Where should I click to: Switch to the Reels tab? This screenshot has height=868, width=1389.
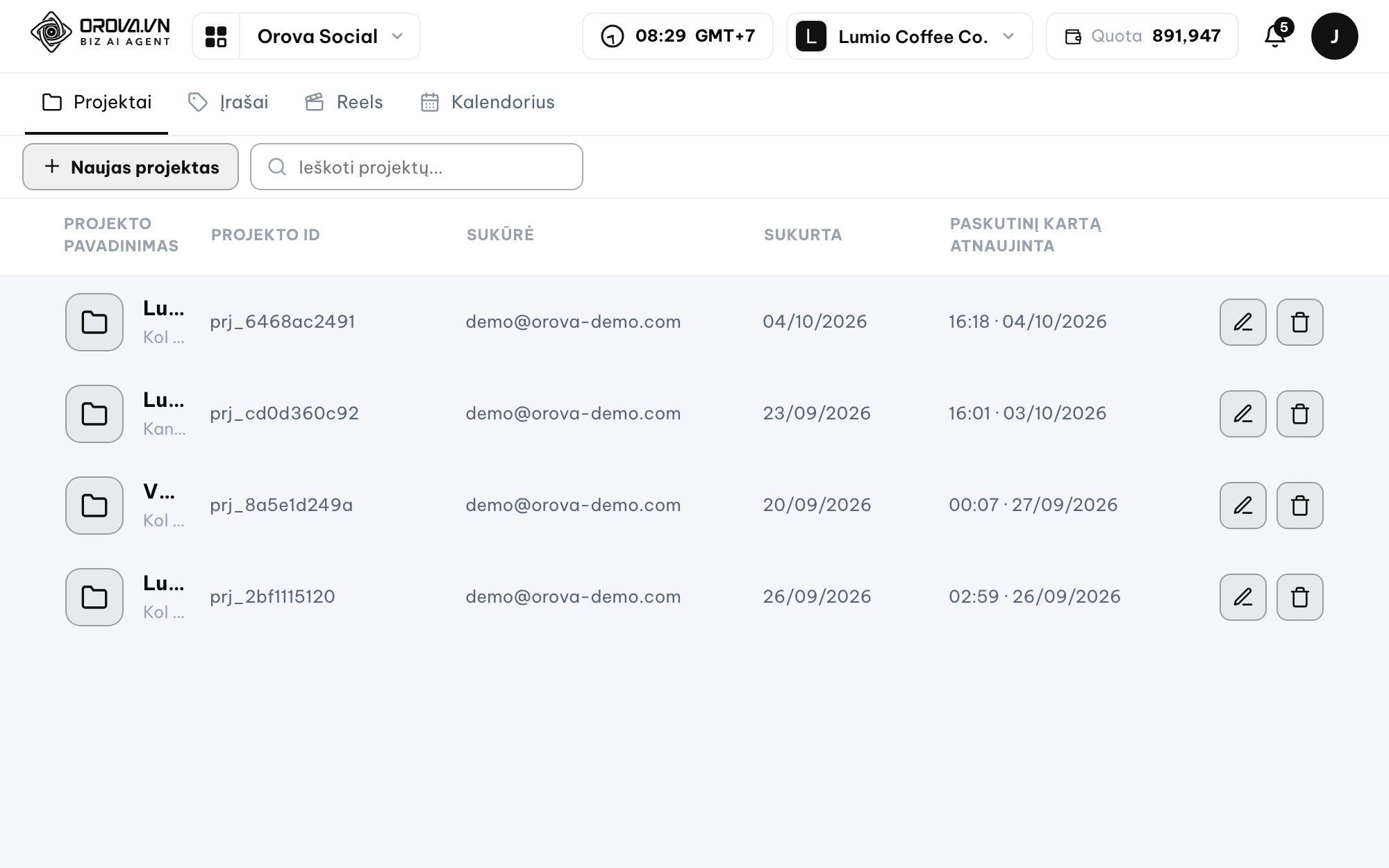[x=344, y=103]
